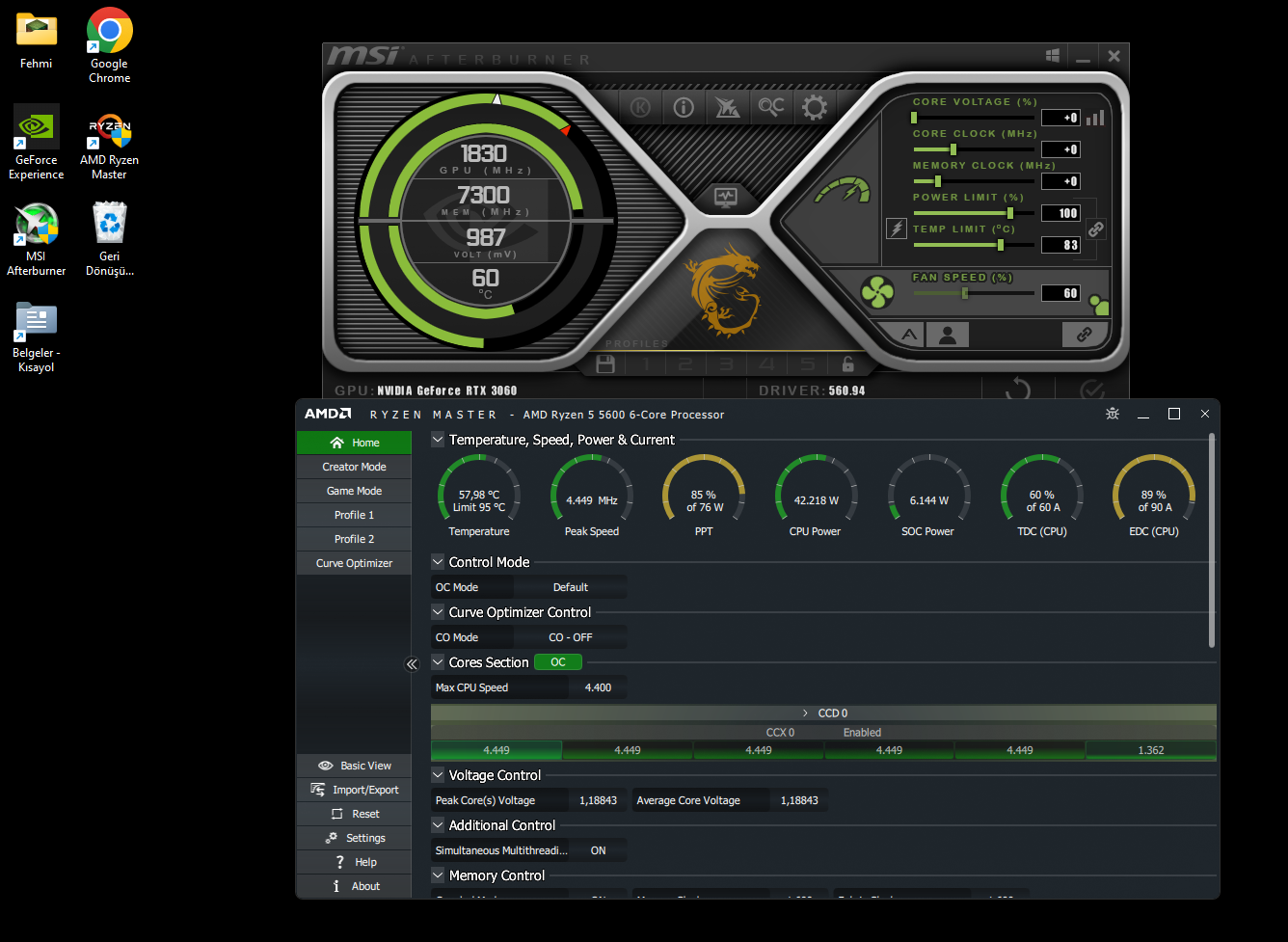Image resolution: width=1288 pixels, height=942 pixels.
Task: Click the Memory Clock +0 value box
Action: coord(1060,181)
